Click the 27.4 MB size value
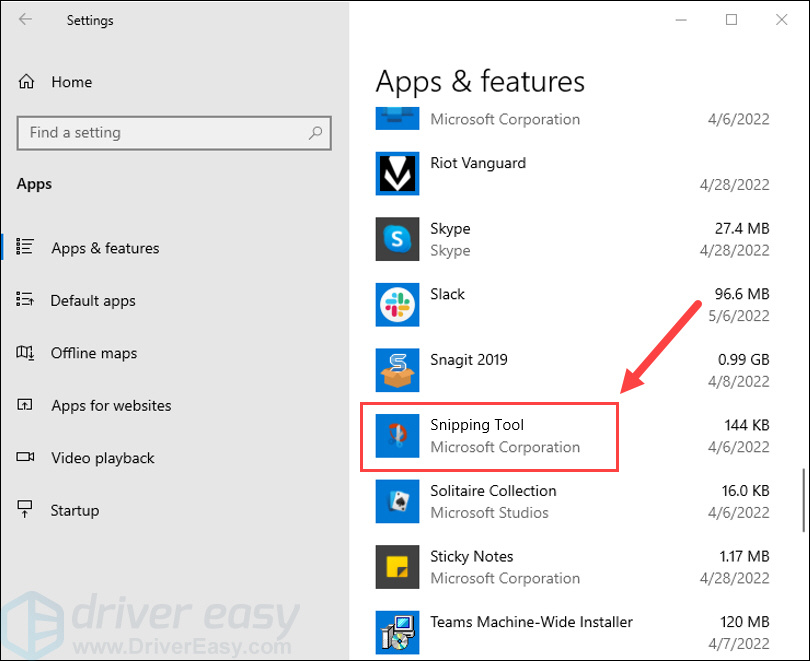The width and height of the screenshot is (810, 661). [742, 228]
